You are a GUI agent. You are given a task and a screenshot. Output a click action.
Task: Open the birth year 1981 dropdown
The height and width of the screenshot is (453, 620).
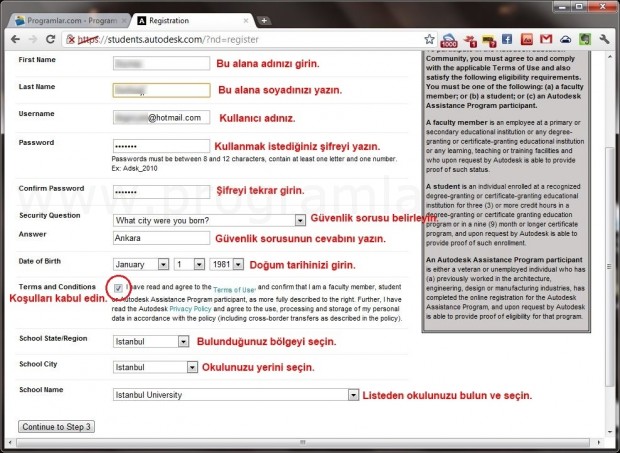tap(227, 264)
